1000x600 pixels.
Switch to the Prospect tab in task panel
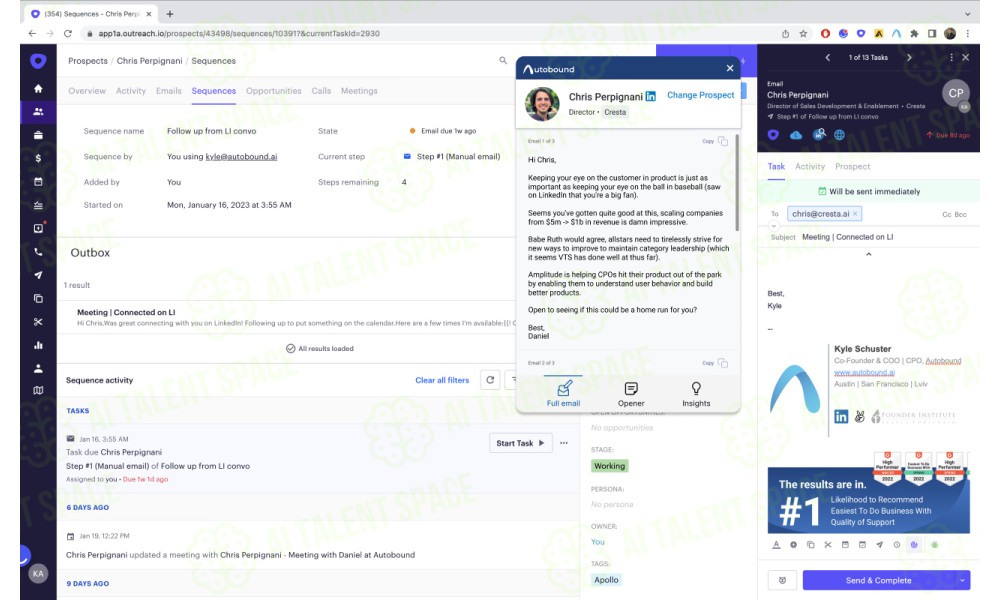[853, 166]
